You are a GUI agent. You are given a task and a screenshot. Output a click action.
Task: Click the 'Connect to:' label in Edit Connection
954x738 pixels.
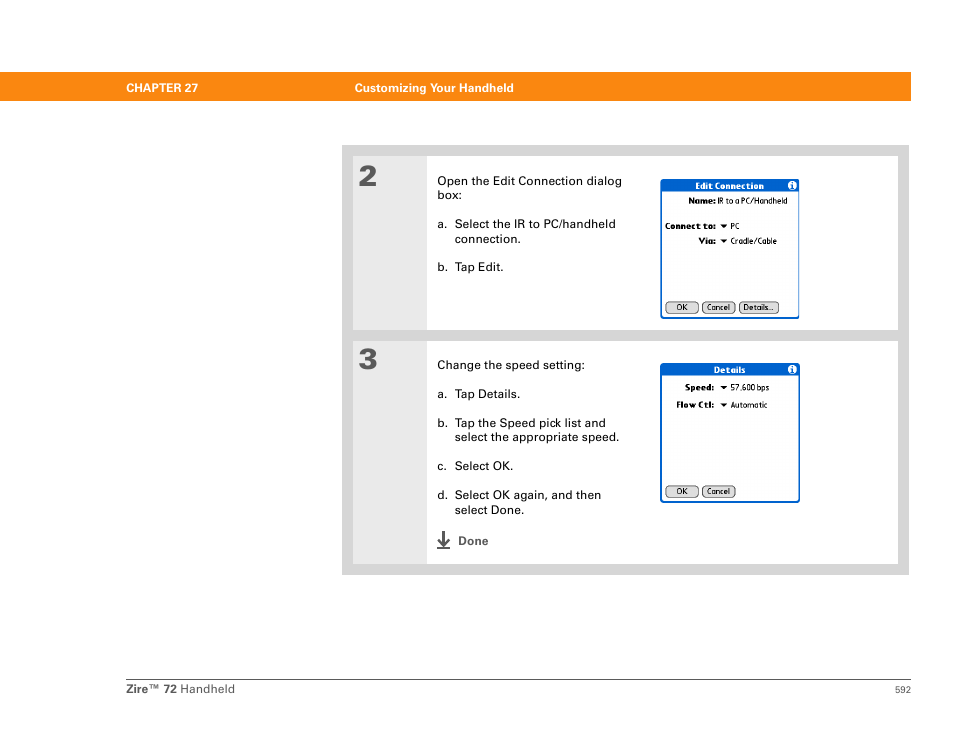690,226
